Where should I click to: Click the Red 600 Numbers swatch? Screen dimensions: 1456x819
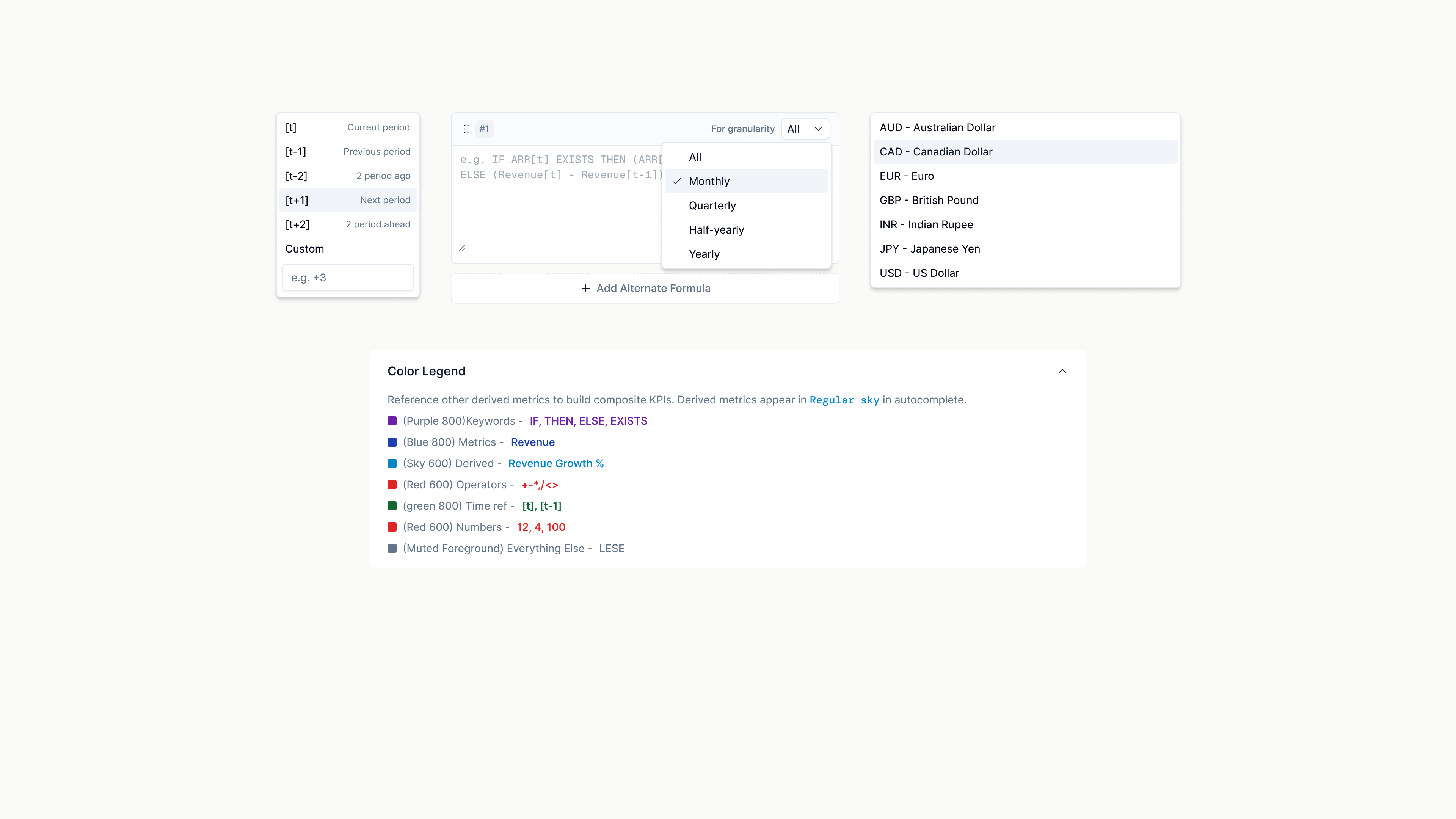(x=392, y=527)
